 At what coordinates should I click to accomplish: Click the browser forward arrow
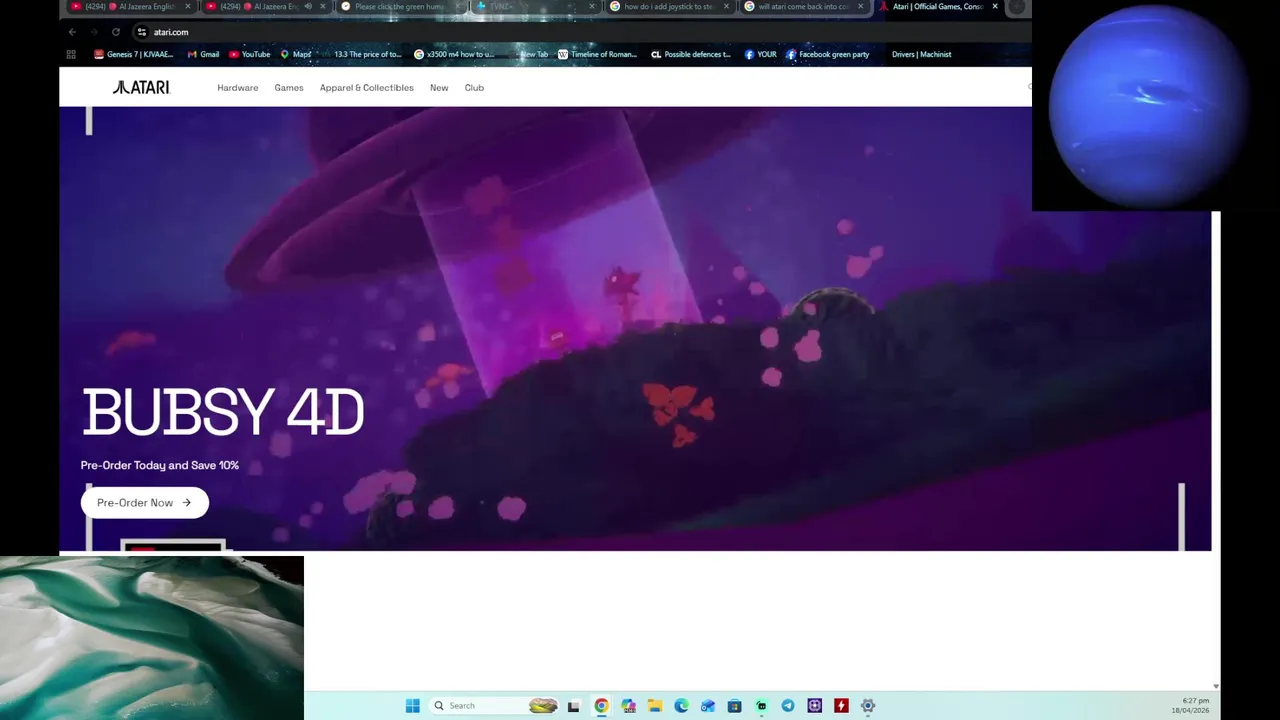[94, 32]
